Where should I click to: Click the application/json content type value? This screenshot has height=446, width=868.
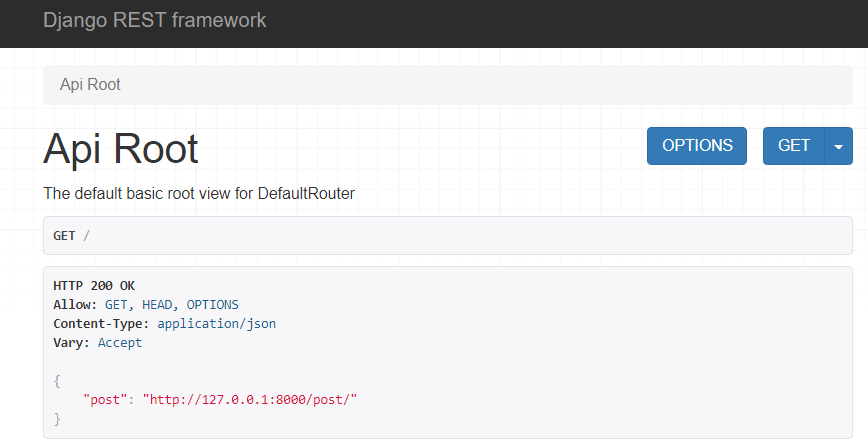pos(216,324)
